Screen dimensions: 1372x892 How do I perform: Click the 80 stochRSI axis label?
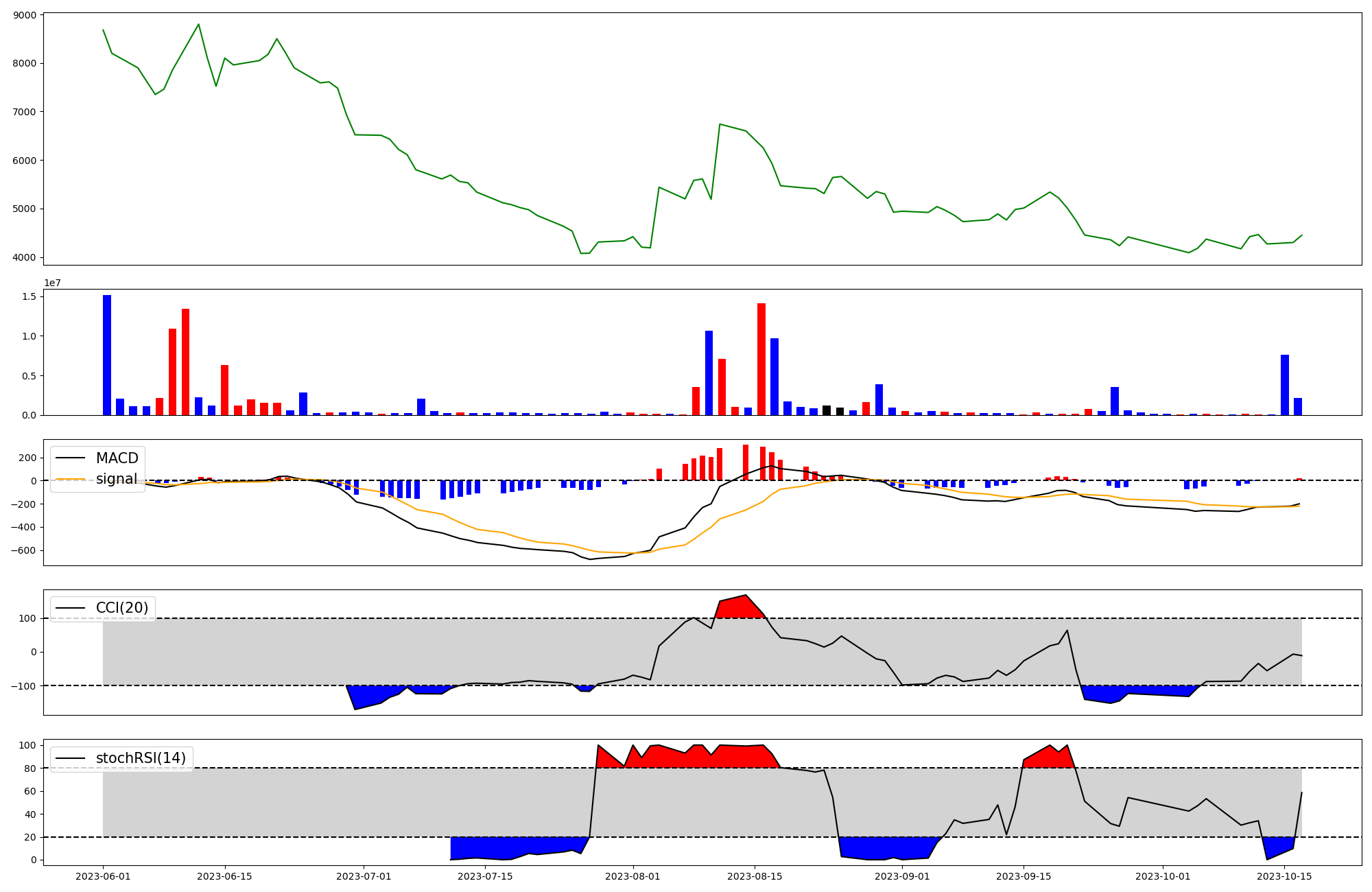coord(29,768)
